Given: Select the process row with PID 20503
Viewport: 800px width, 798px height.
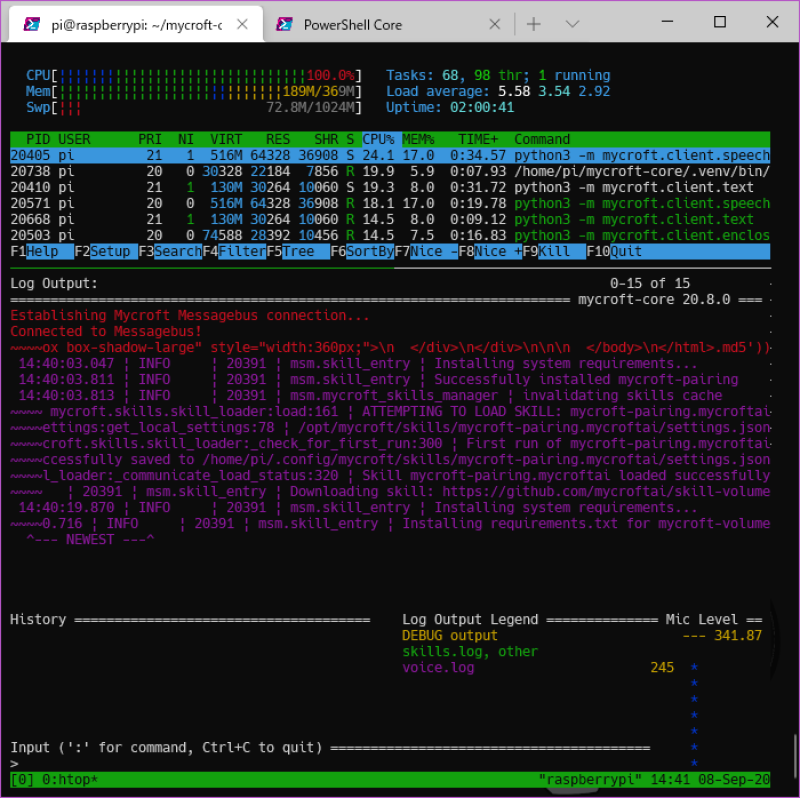Looking at the screenshot, I should coord(390,235).
